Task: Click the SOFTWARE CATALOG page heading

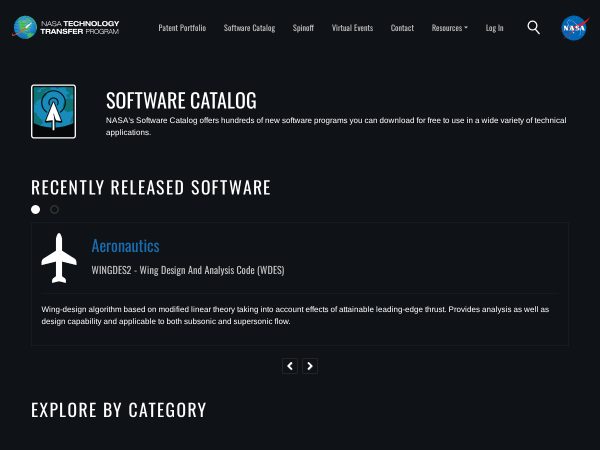Action: [x=181, y=101]
